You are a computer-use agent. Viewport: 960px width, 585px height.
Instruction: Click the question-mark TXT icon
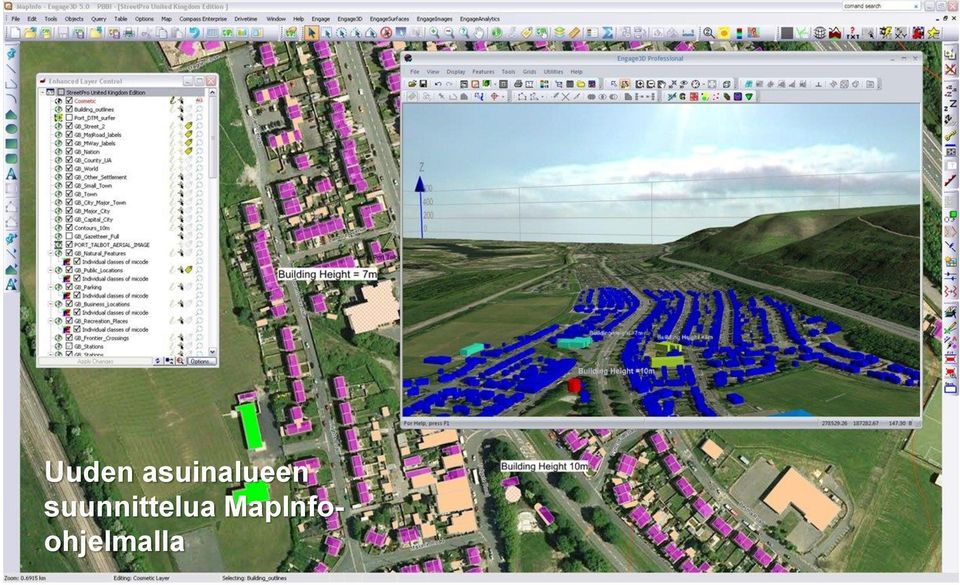[852, 33]
